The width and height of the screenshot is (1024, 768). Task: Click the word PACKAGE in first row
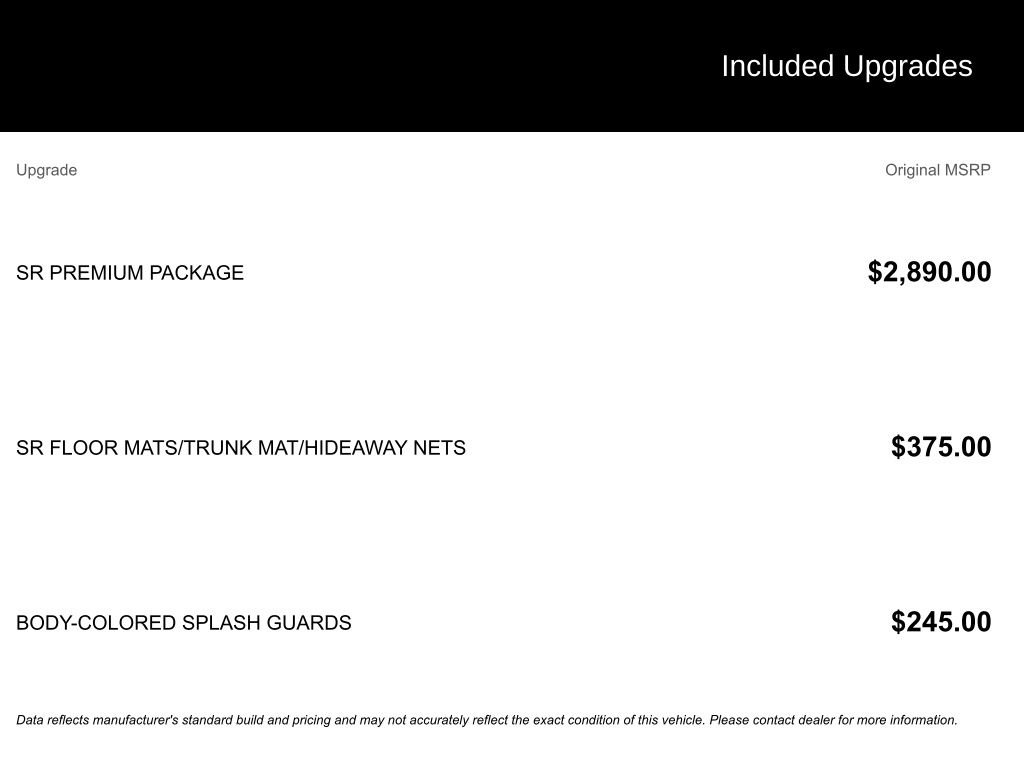tap(197, 272)
